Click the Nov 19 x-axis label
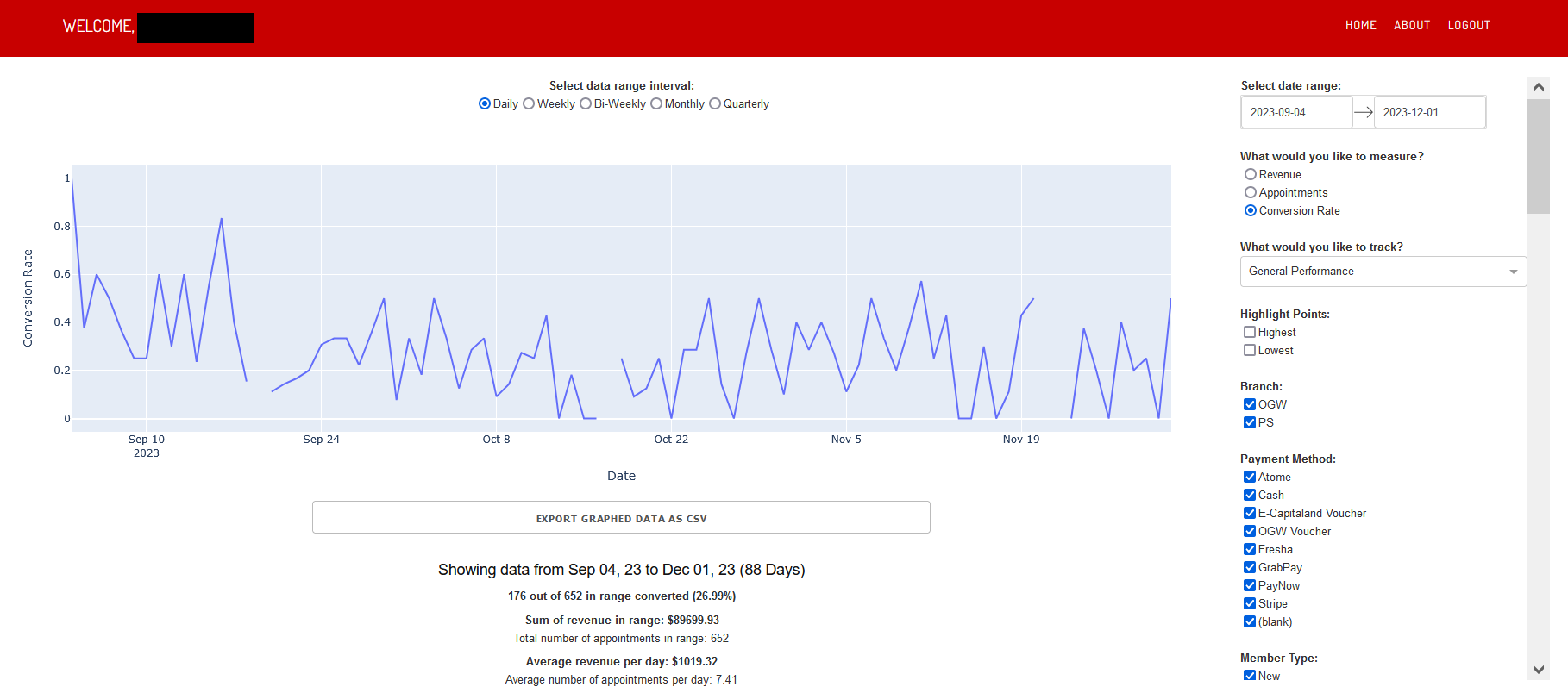Screen dimensions: 1568x693 (x=1021, y=440)
